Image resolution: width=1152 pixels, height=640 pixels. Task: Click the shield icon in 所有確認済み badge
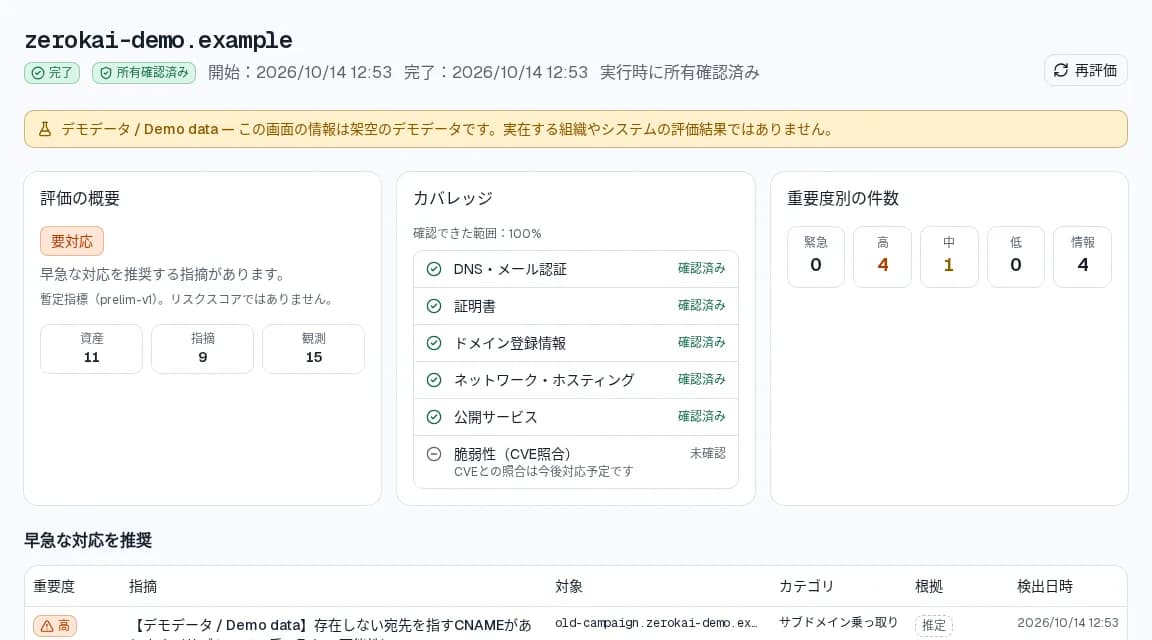click(x=106, y=73)
